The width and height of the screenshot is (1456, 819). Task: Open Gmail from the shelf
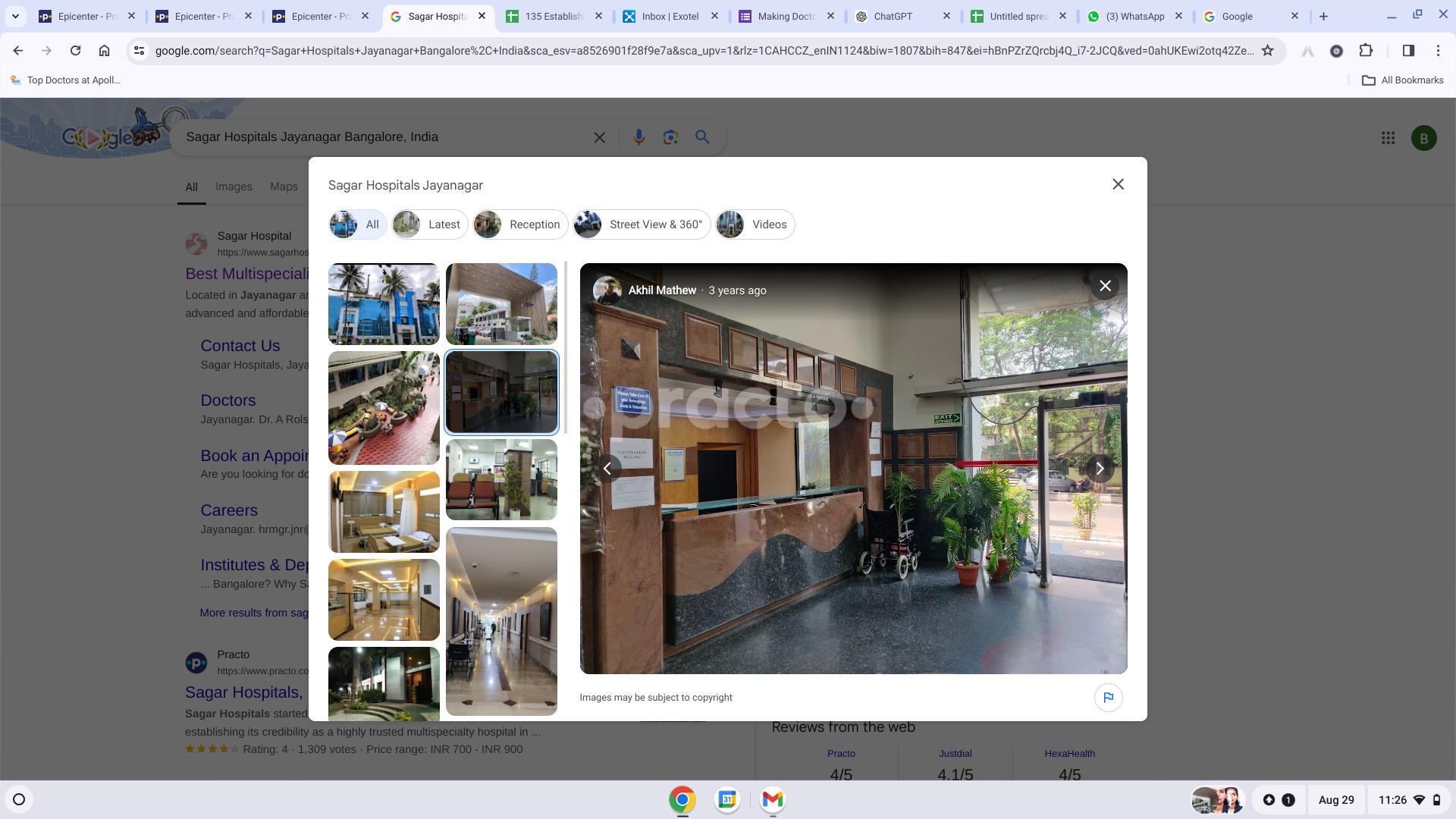pos(772,799)
